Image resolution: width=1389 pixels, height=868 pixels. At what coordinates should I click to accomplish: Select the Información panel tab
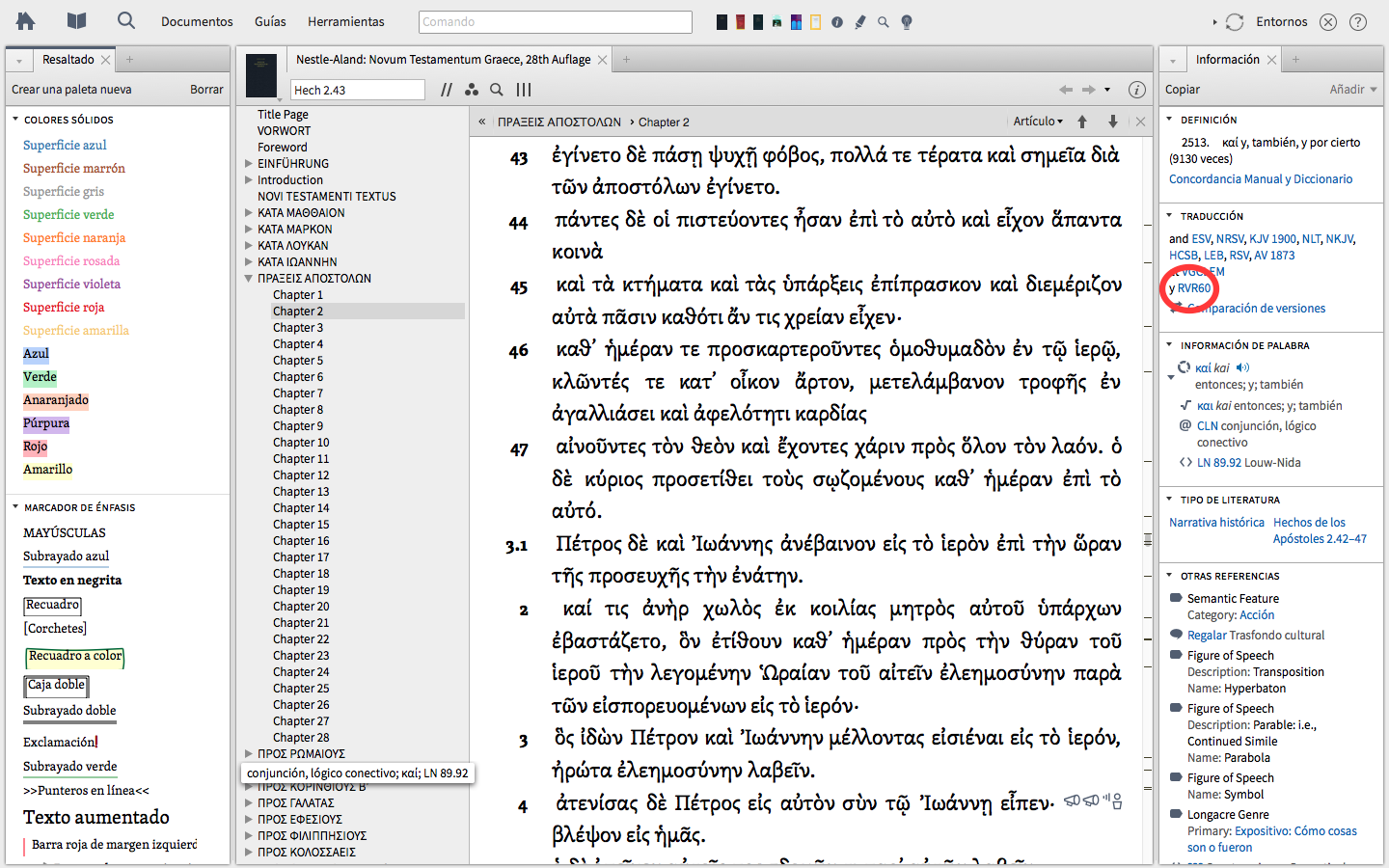coord(1227,60)
